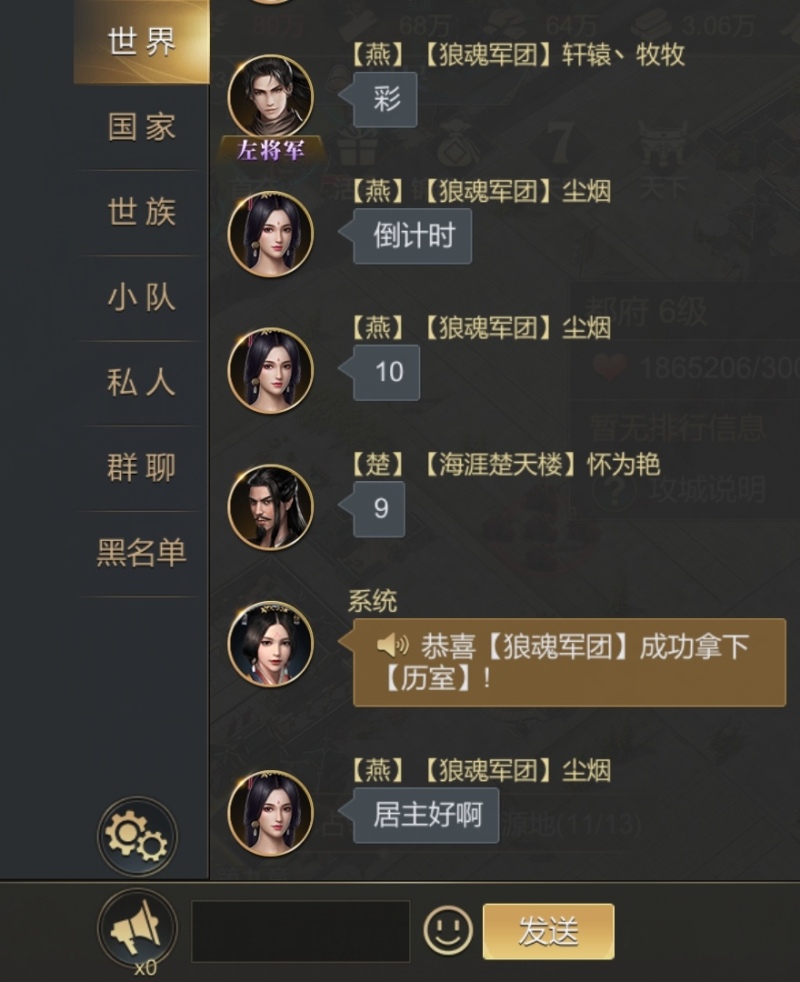The image size is (800, 982).
Task: Click 尘烟's avatar beside 倒计时 message
Action: [x=271, y=234]
